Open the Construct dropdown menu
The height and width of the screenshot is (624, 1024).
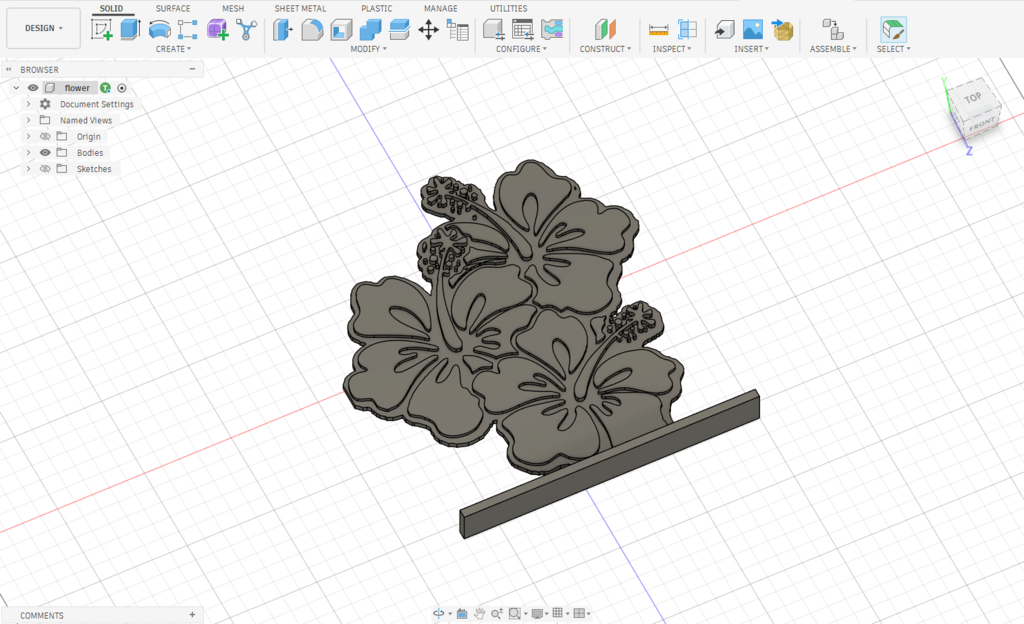coord(605,49)
